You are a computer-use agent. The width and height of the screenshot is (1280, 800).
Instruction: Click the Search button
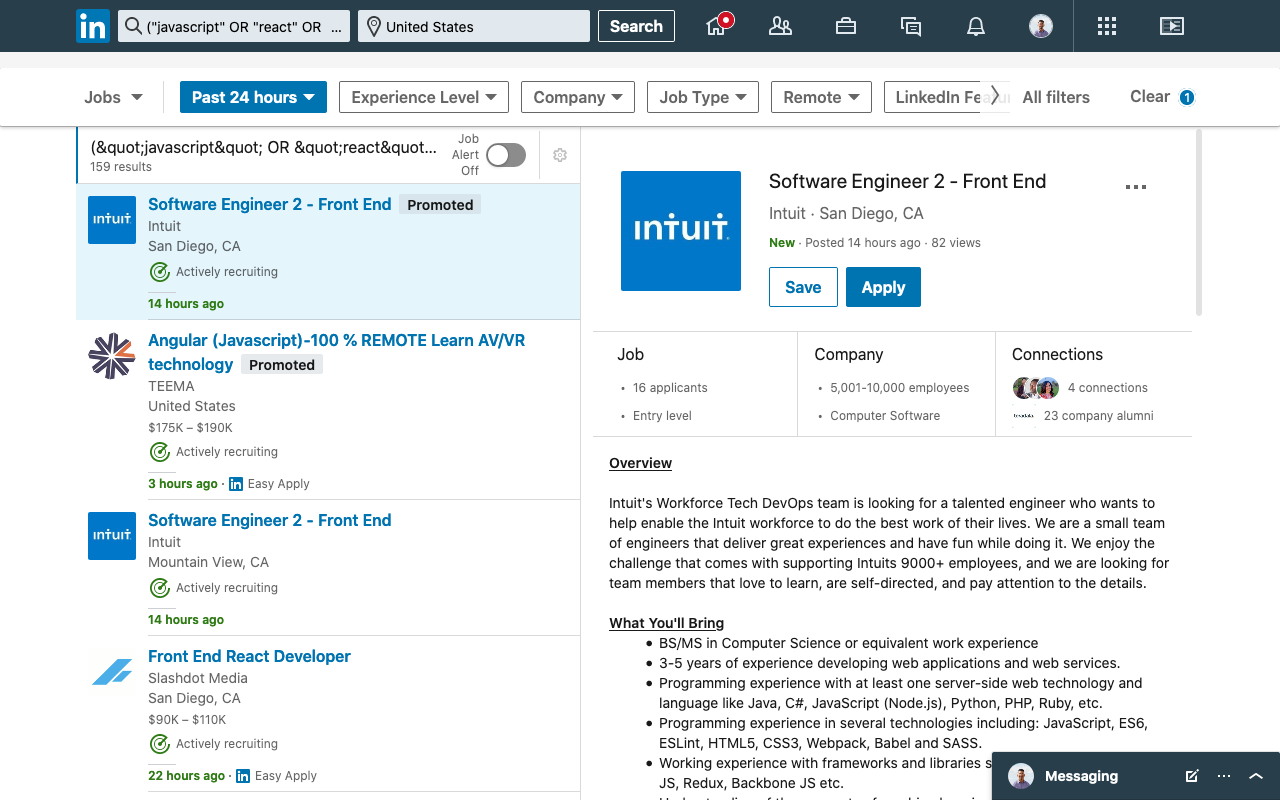tap(636, 26)
